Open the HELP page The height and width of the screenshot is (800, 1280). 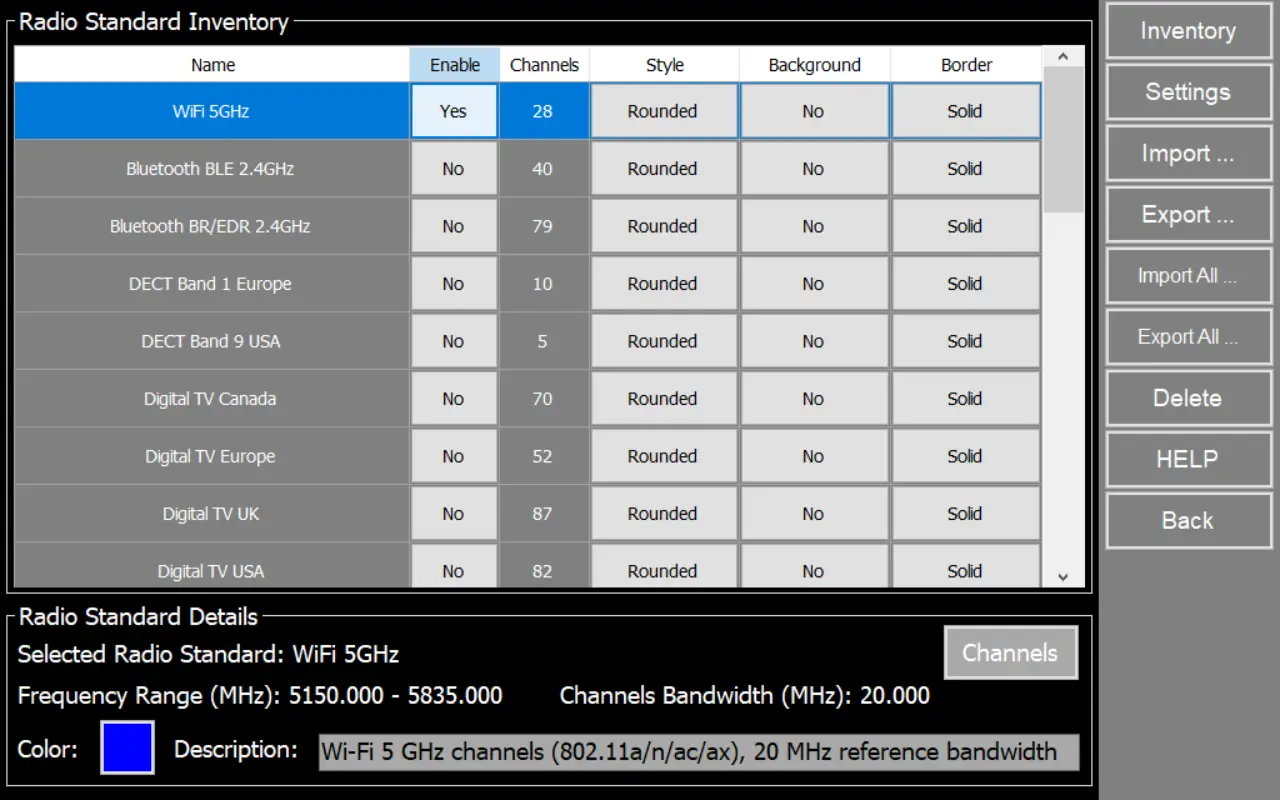1188,459
